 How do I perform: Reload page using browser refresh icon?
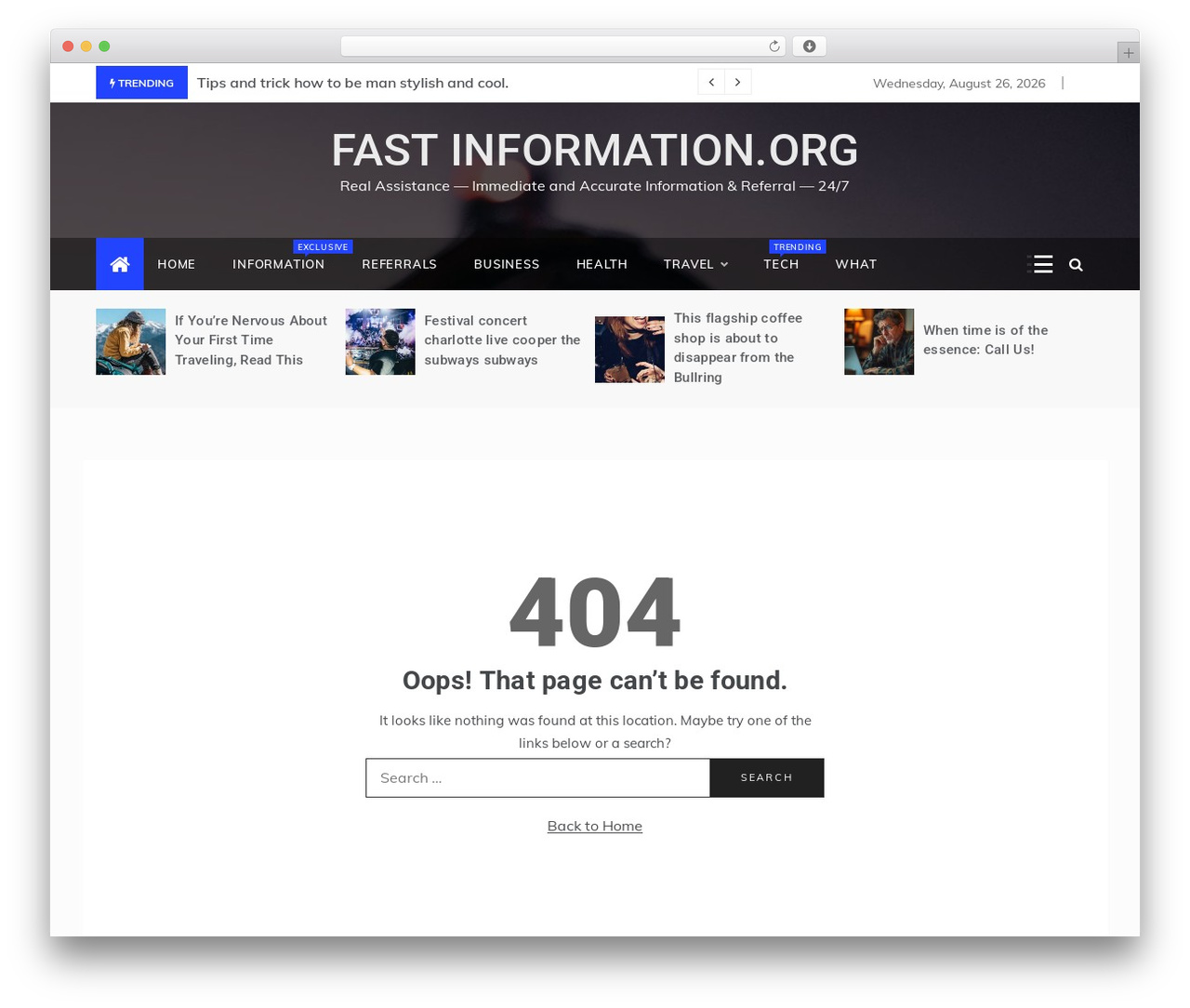pos(774,46)
